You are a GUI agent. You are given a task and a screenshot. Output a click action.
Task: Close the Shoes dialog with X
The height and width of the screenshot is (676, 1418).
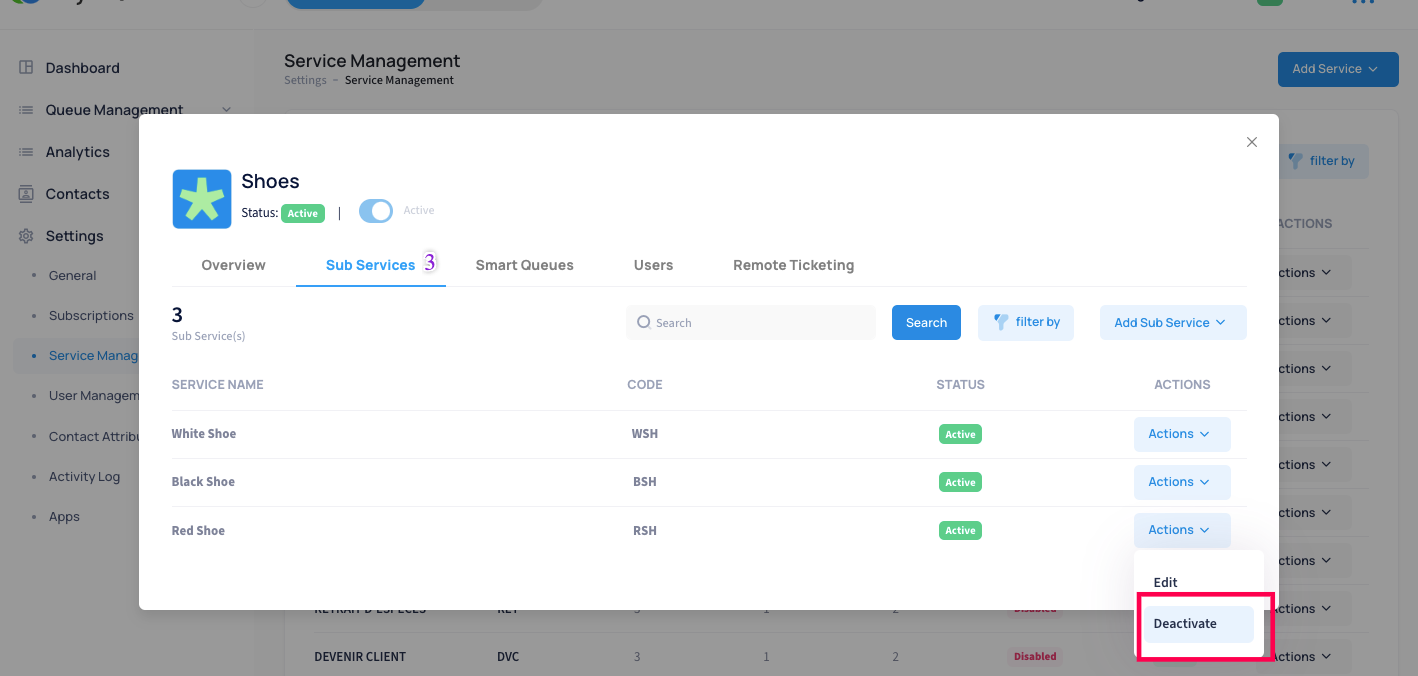tap(1252, 142)
